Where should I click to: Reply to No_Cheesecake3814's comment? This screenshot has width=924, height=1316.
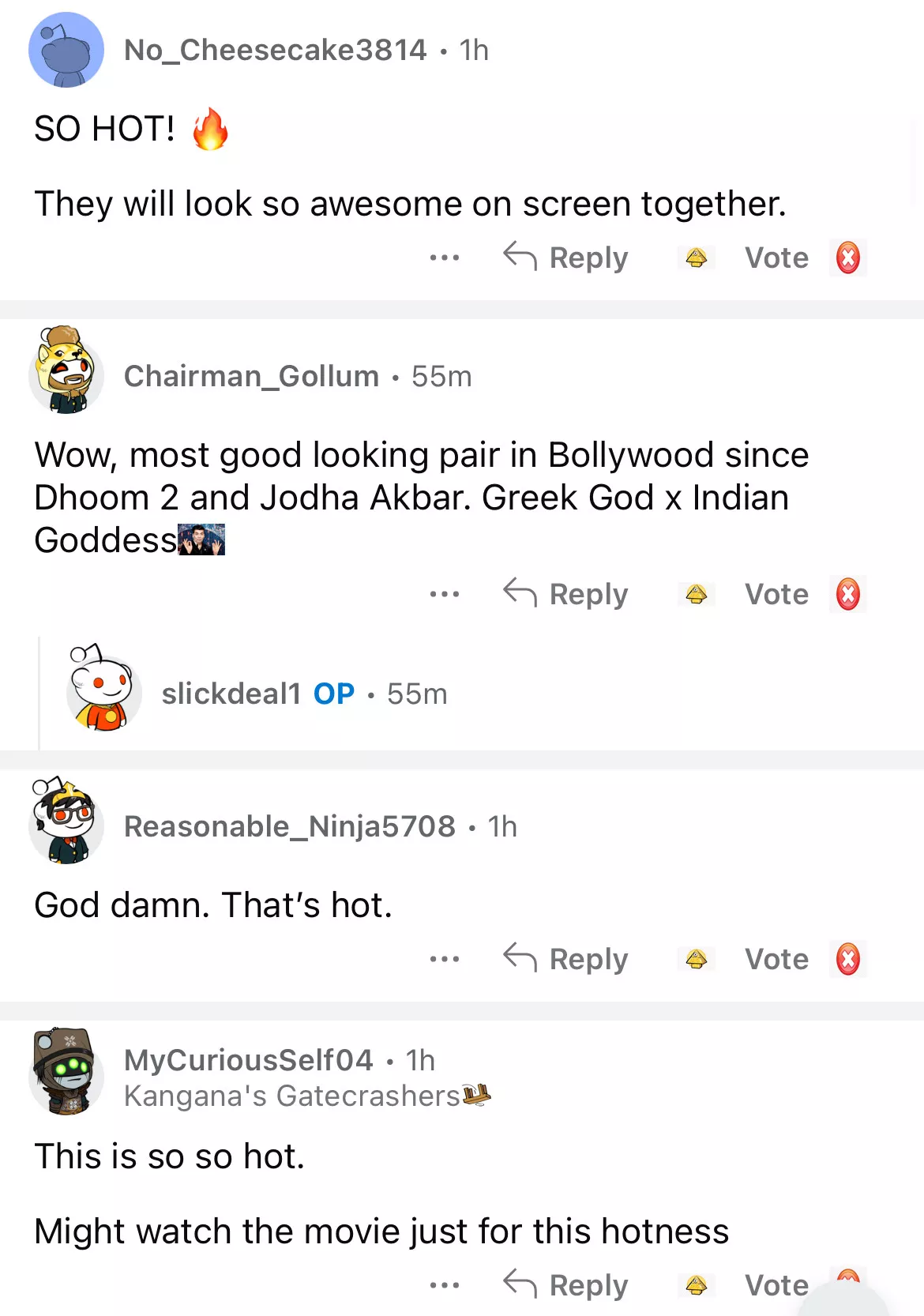[565, 258]
